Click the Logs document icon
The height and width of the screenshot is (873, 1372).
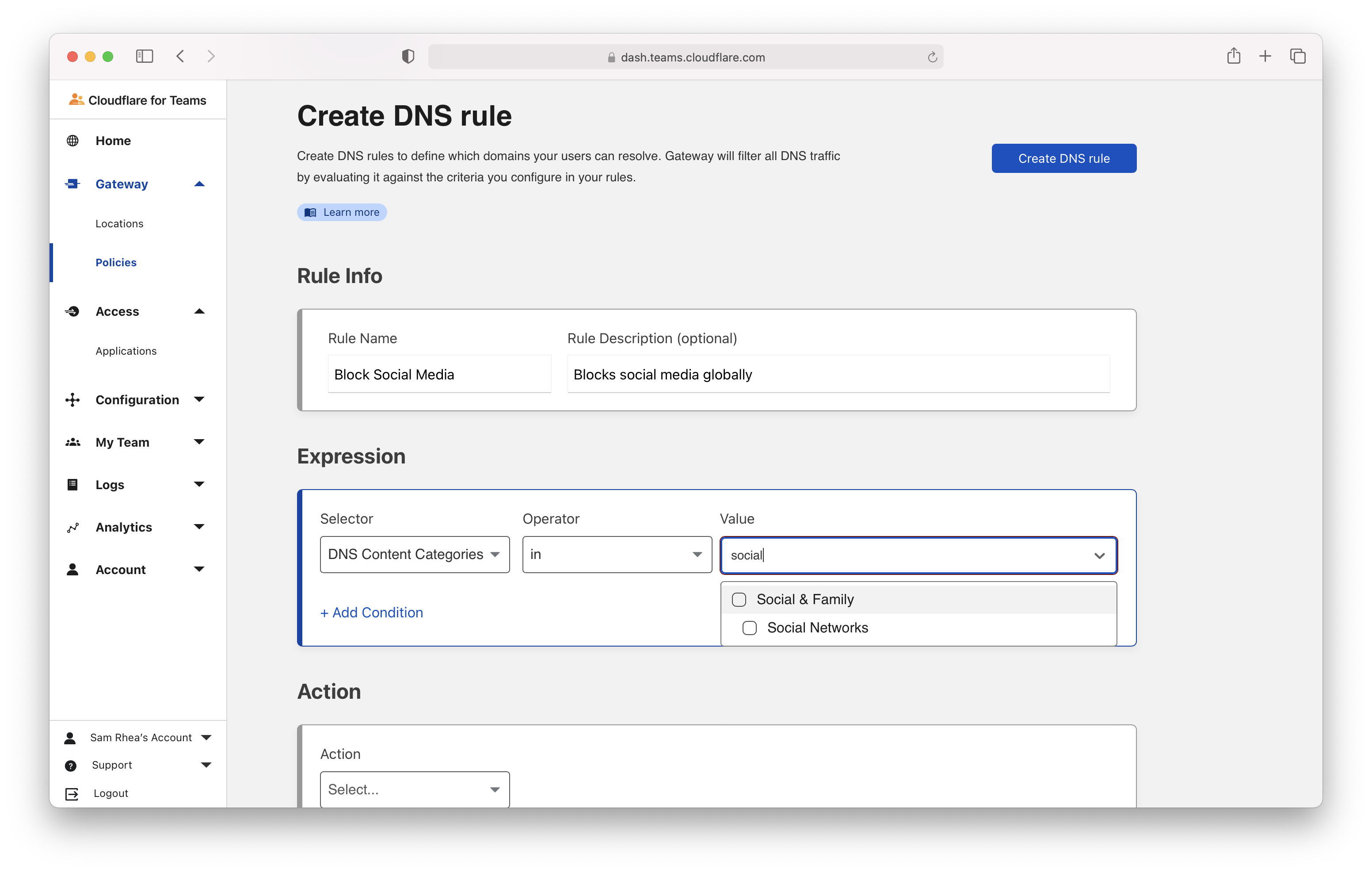72,485
